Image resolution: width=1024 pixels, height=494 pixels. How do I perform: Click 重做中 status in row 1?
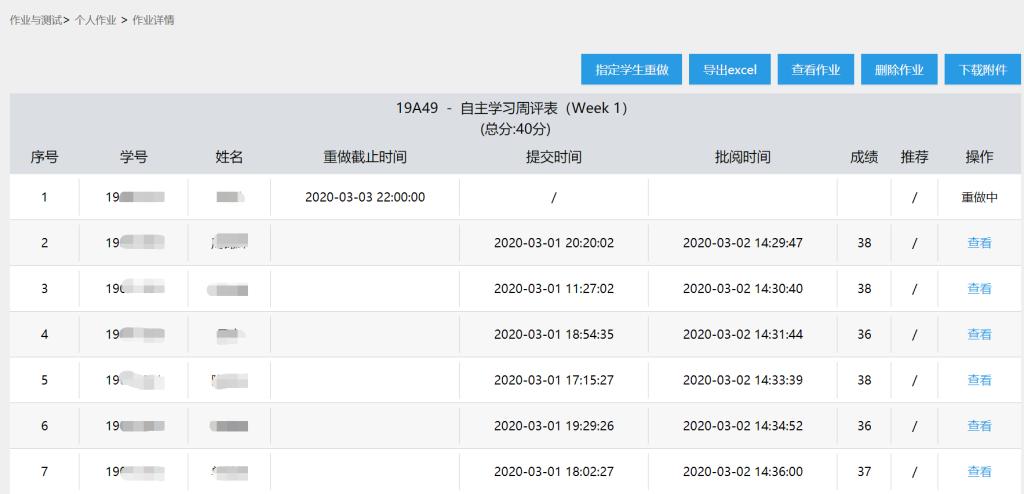coord(979,197)
